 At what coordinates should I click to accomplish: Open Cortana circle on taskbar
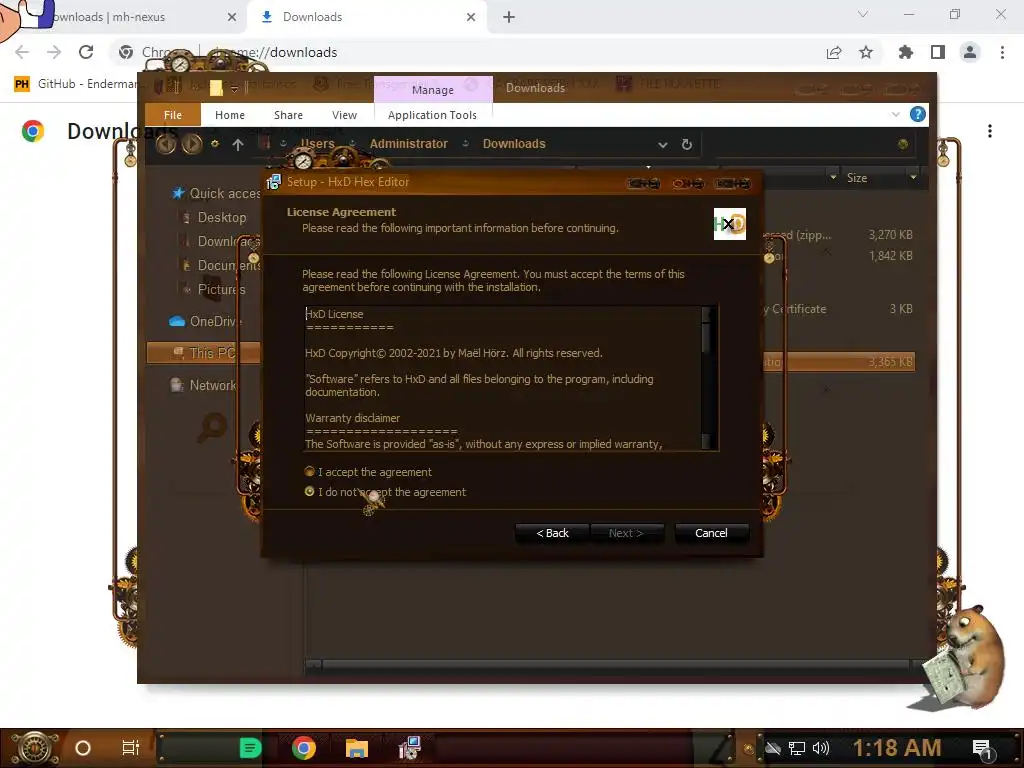(83, 748)
